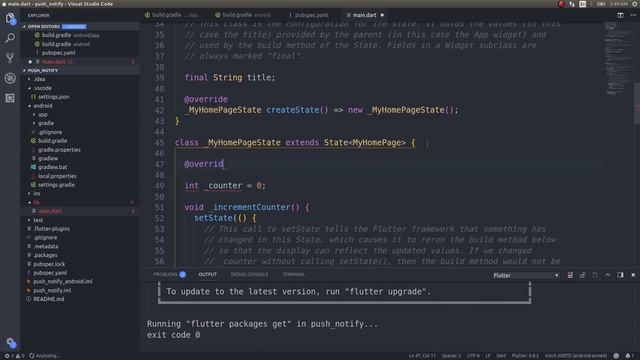Open the Source Control view icon
This screenshot has height=360, width=640.
(x=10, y=58)
